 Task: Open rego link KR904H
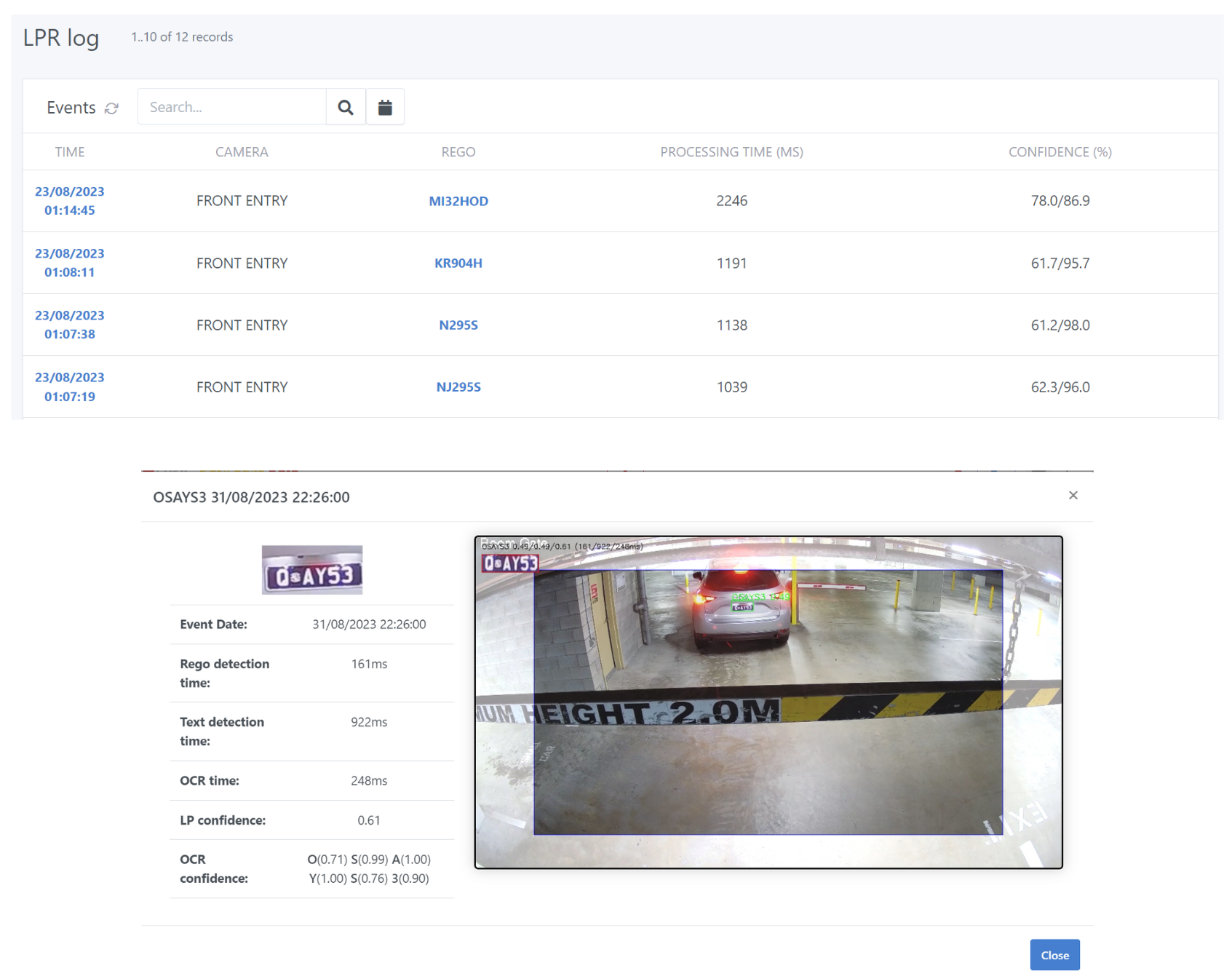[x=458, y=263]
